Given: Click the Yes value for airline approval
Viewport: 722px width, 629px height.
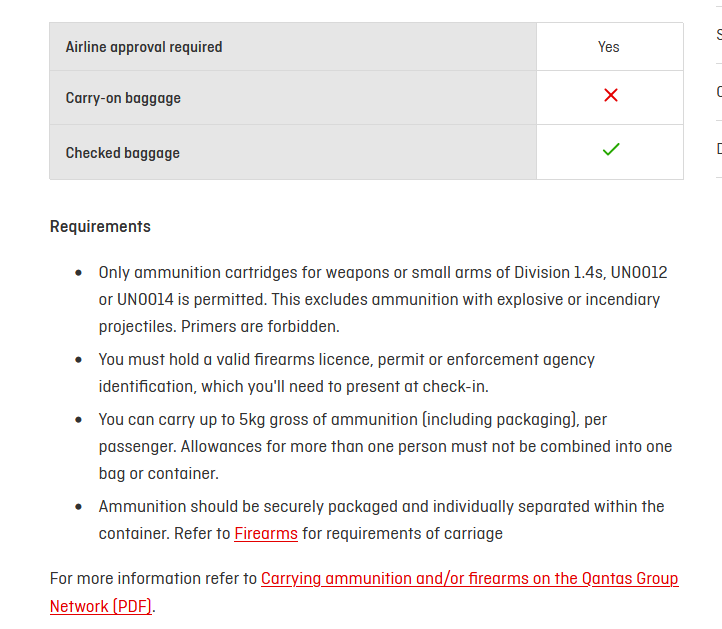Looking at the screenshot, I should 609,47.
